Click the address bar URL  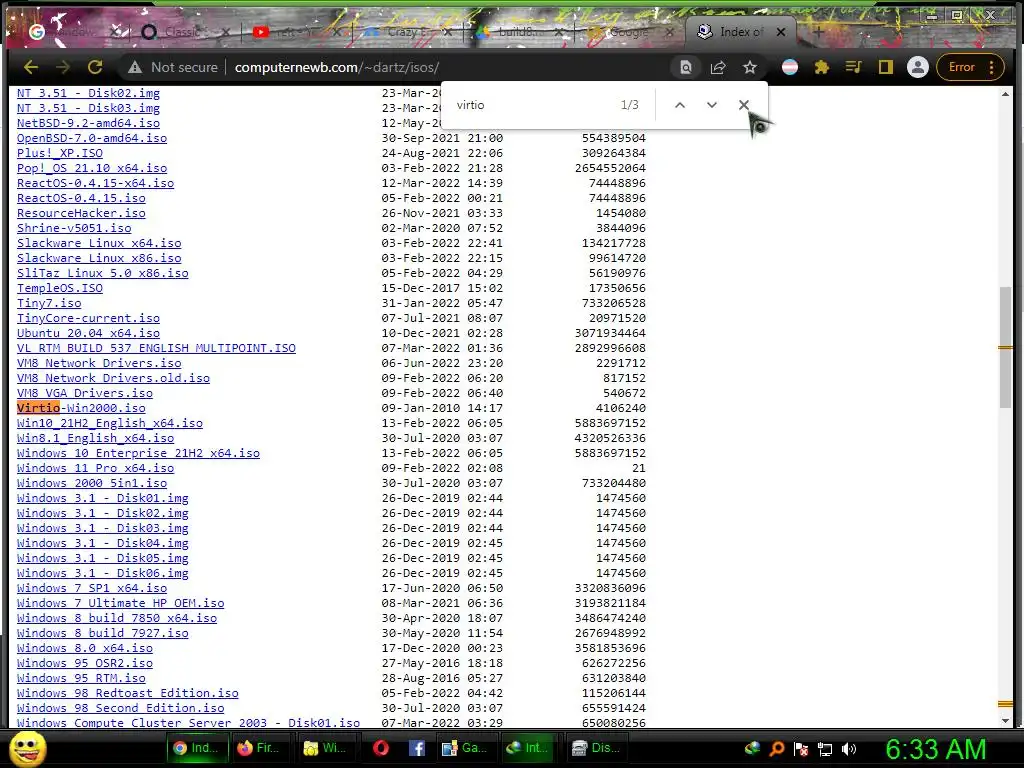click(336, 67)
